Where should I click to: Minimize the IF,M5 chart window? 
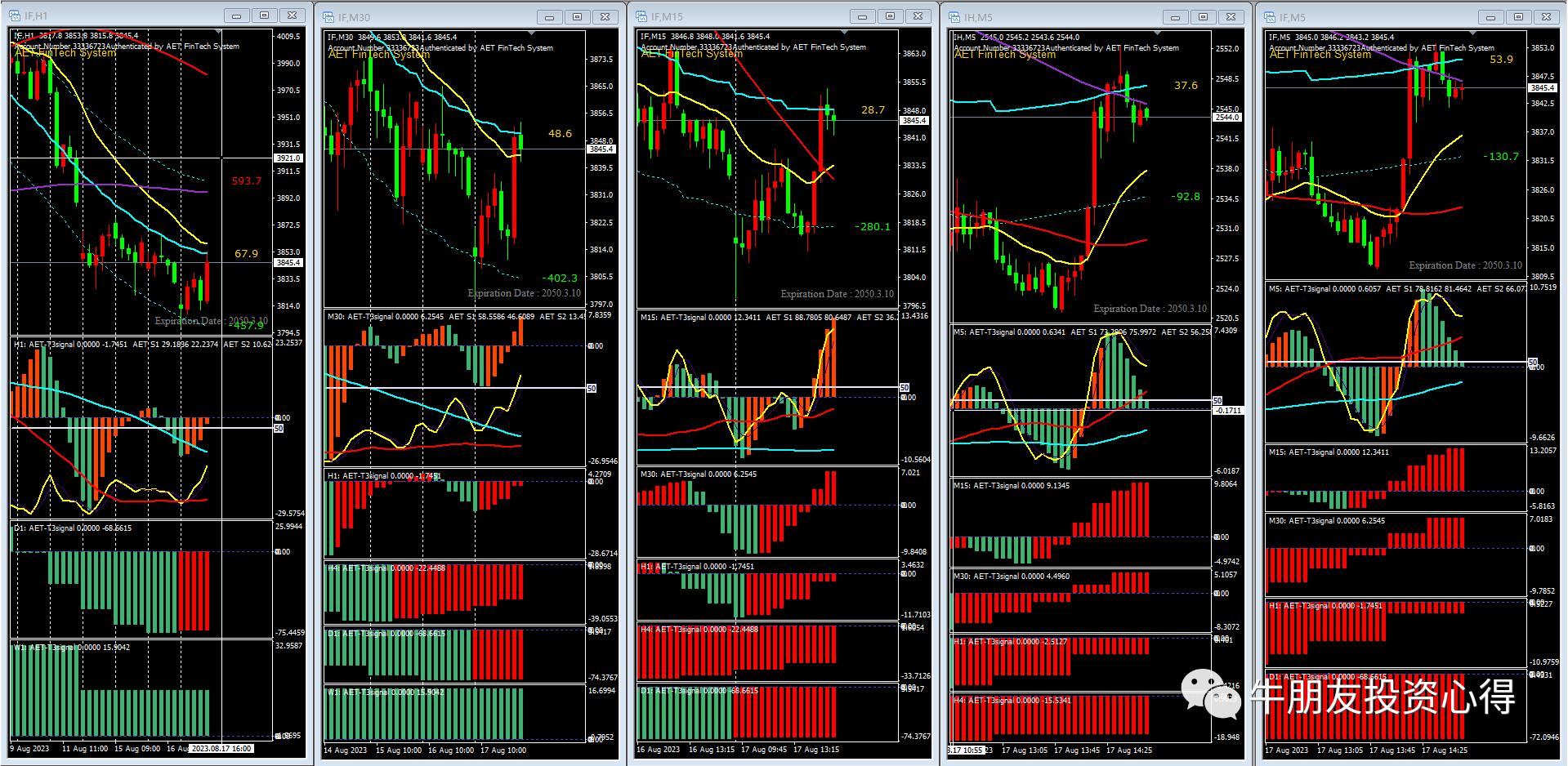1491,17
